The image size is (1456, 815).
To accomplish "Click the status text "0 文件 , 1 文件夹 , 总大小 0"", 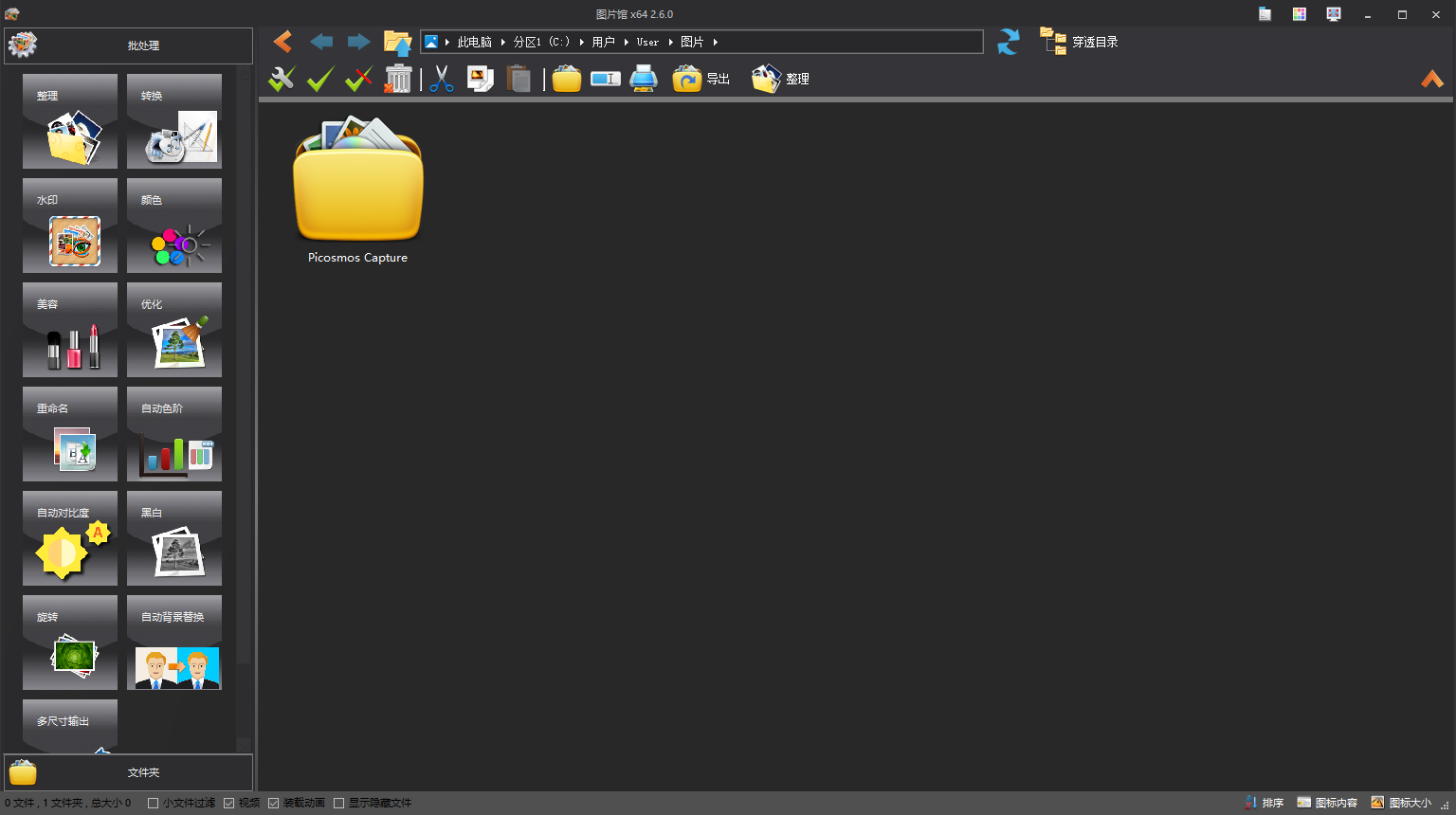I will [x=68, y=803].
